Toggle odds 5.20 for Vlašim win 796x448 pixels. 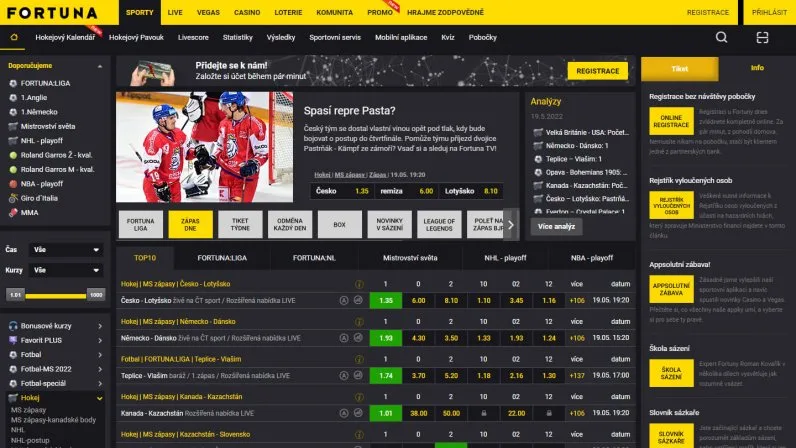pos(451,376)
